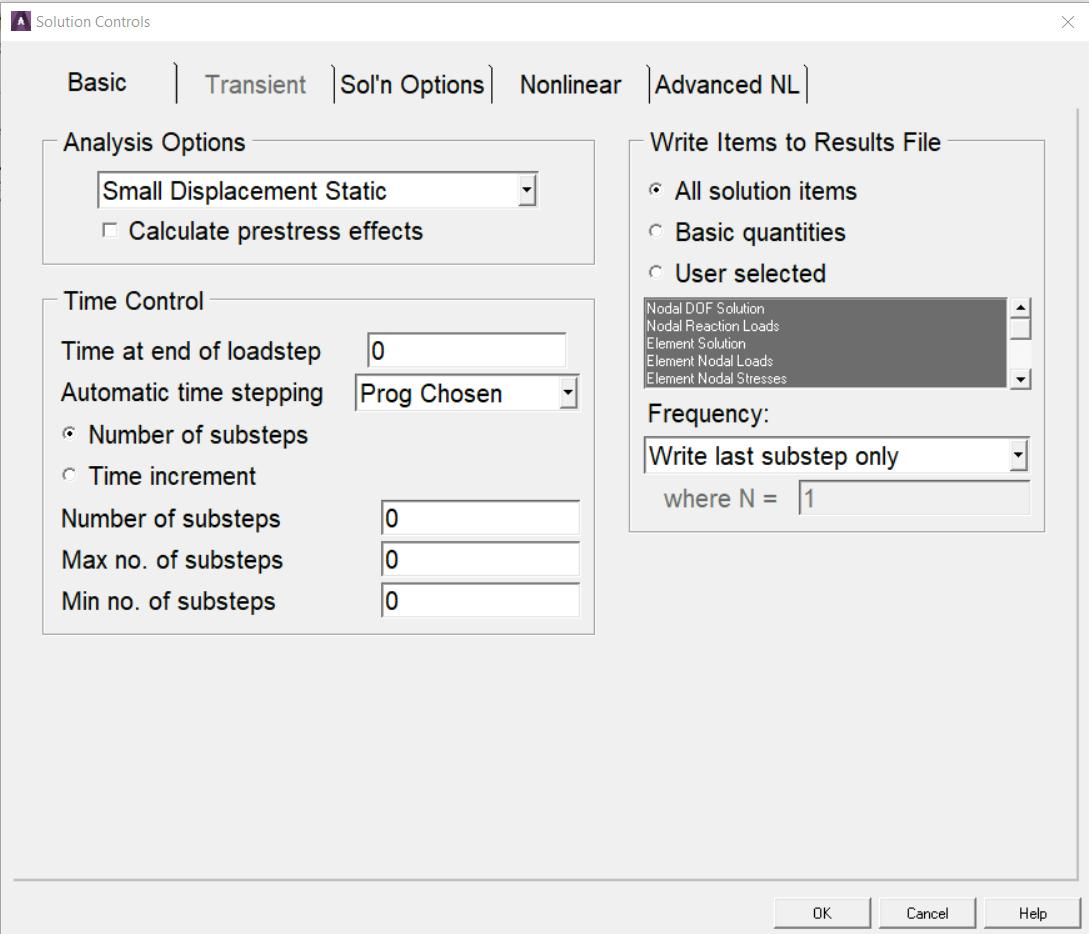
Task: Select the Time increment radio button
Action: (69, 476)
